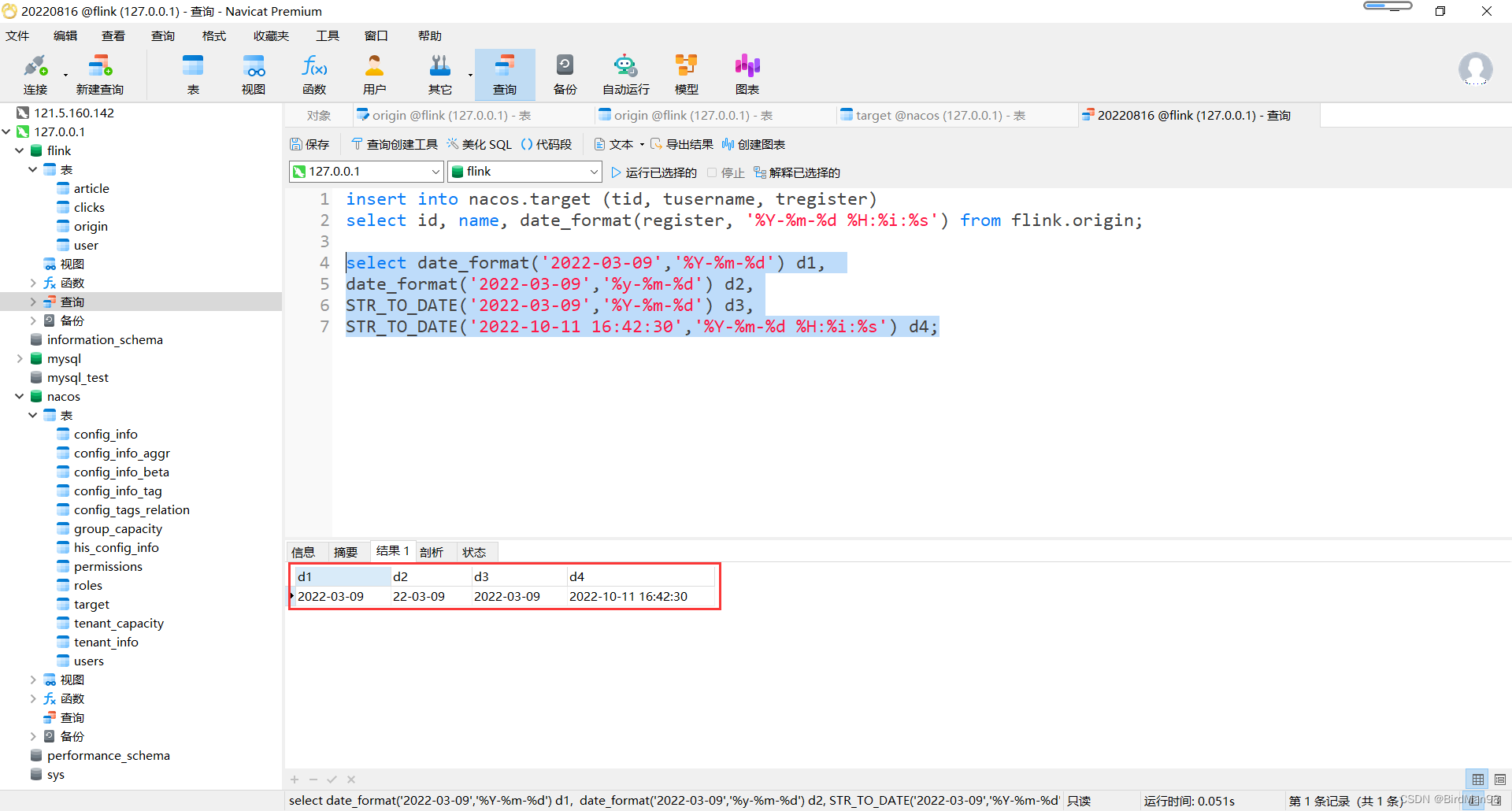Insert a code snippet (代码段)
Screen dimensions: 1512x811
tap(547, 144)
